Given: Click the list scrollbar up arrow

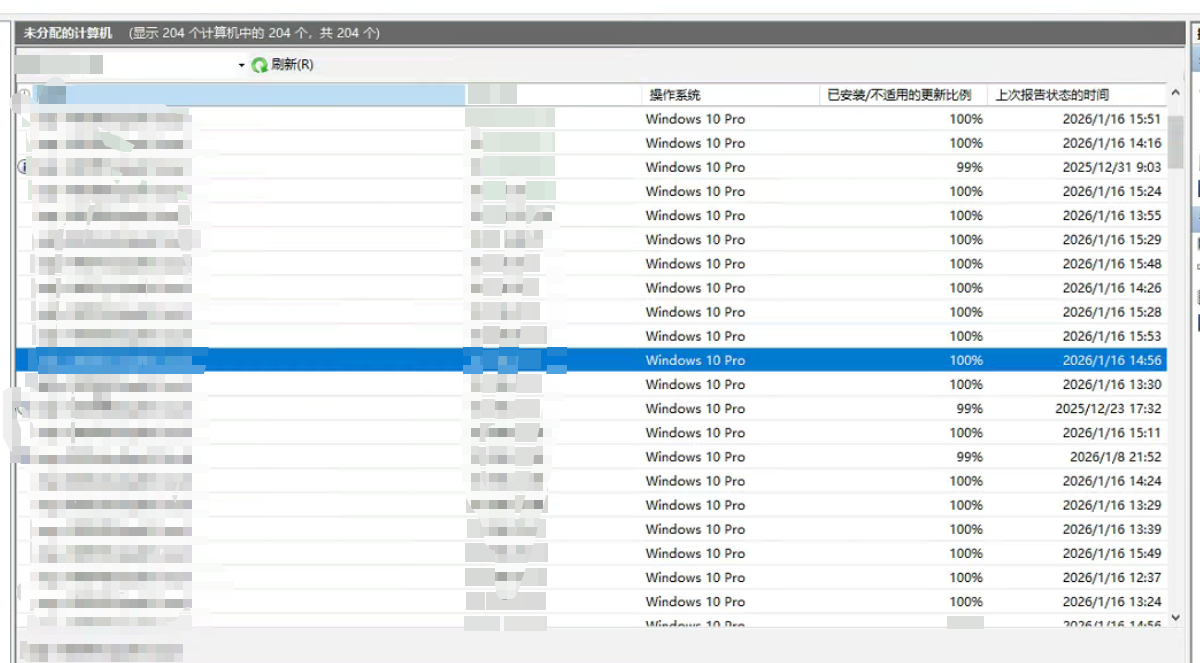Looking at the screenshot, I should [1176, 95].
